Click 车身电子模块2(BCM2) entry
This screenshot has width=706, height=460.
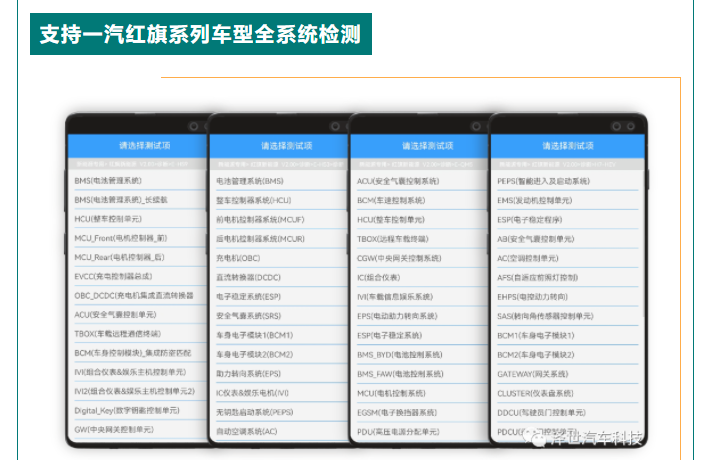(x=279, y=355)
